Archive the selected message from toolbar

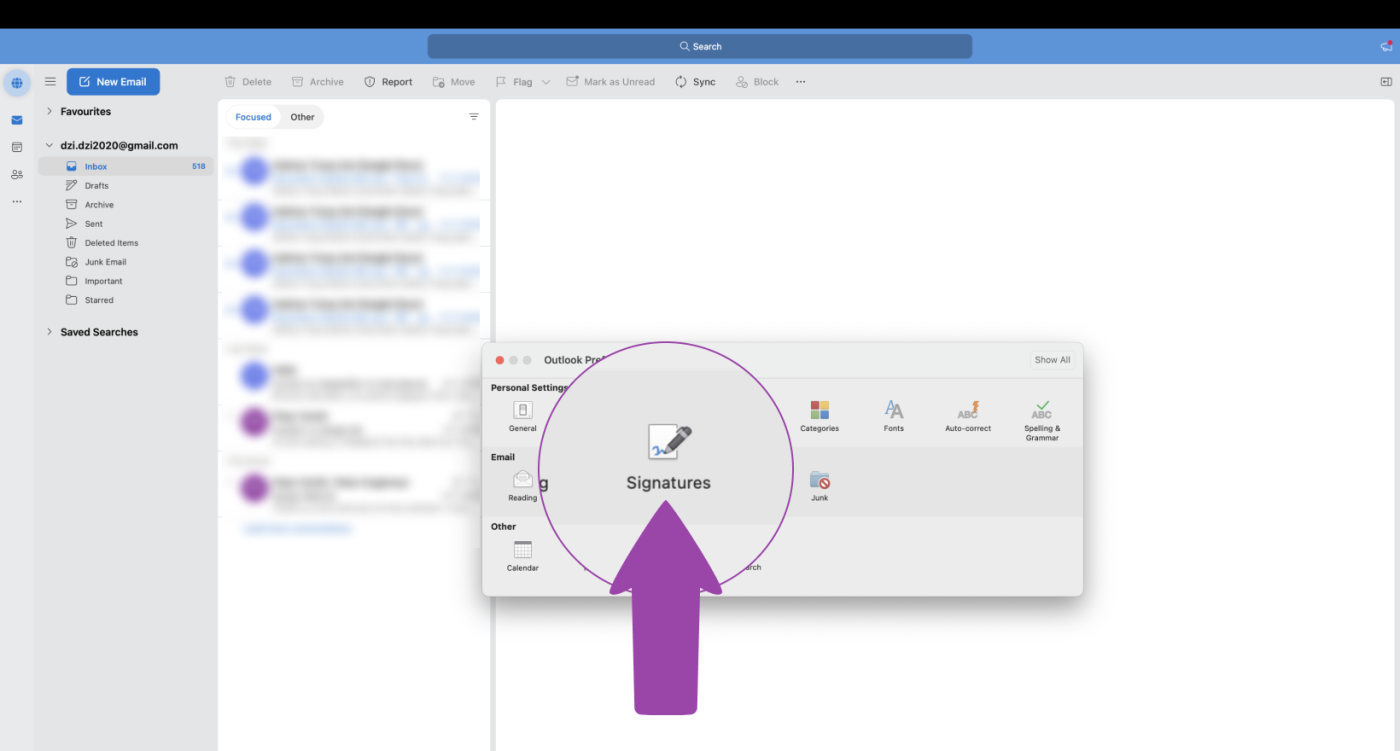click(317, 82)
